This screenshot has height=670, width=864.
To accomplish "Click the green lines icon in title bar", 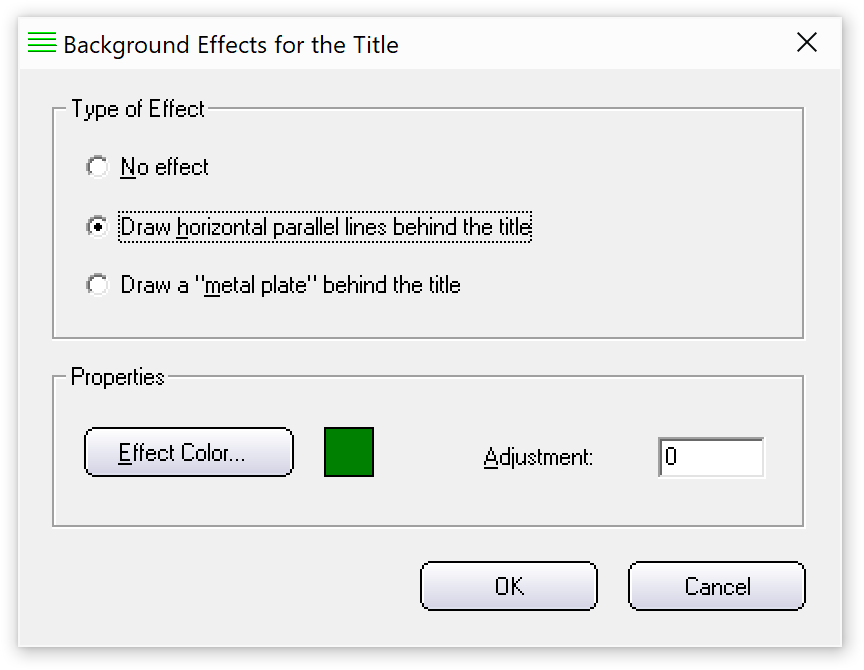I will pyautogui.click(x=42, y=42).
